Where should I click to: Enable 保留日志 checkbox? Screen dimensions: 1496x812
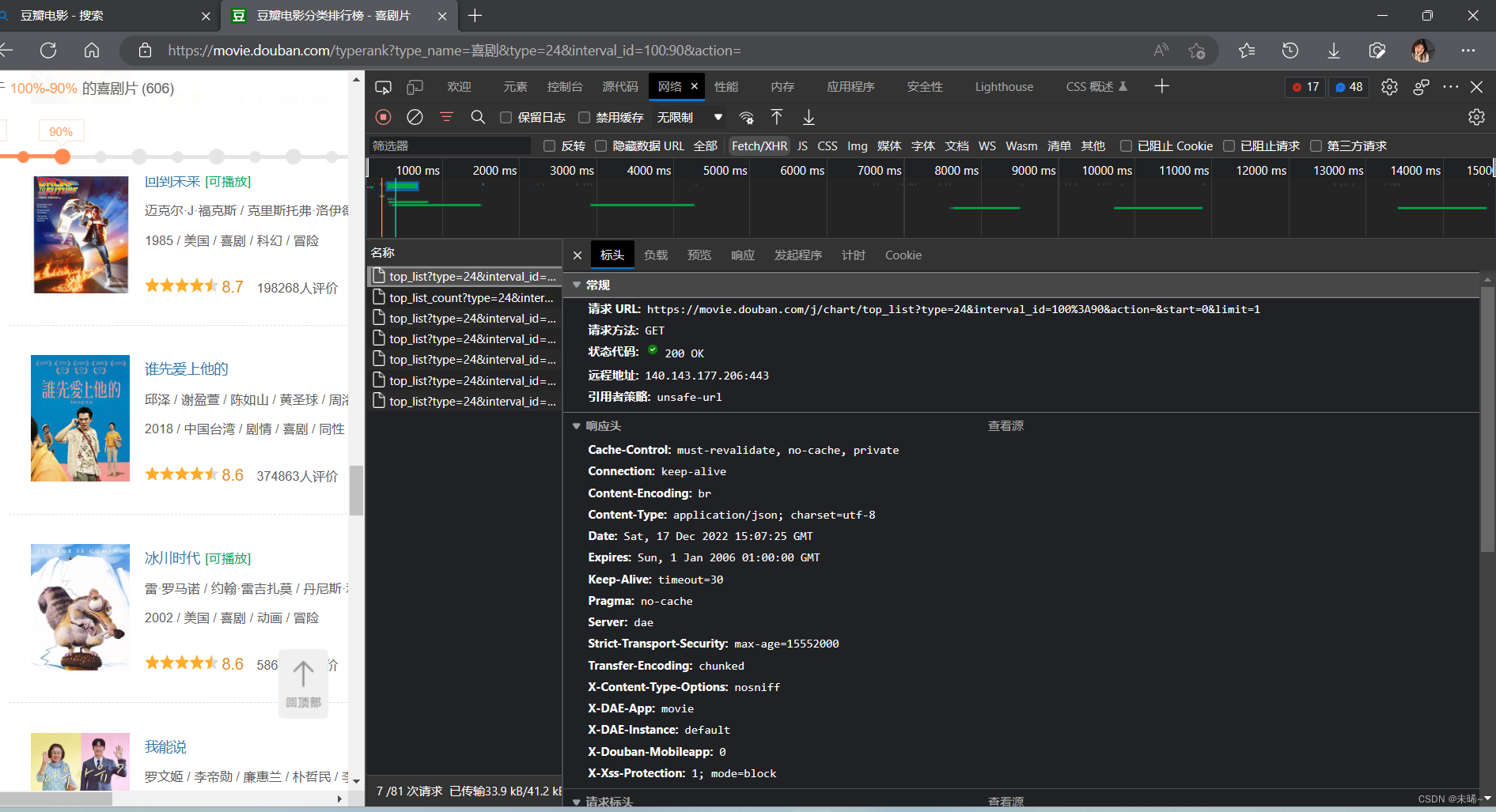click(x=506, y=117)
